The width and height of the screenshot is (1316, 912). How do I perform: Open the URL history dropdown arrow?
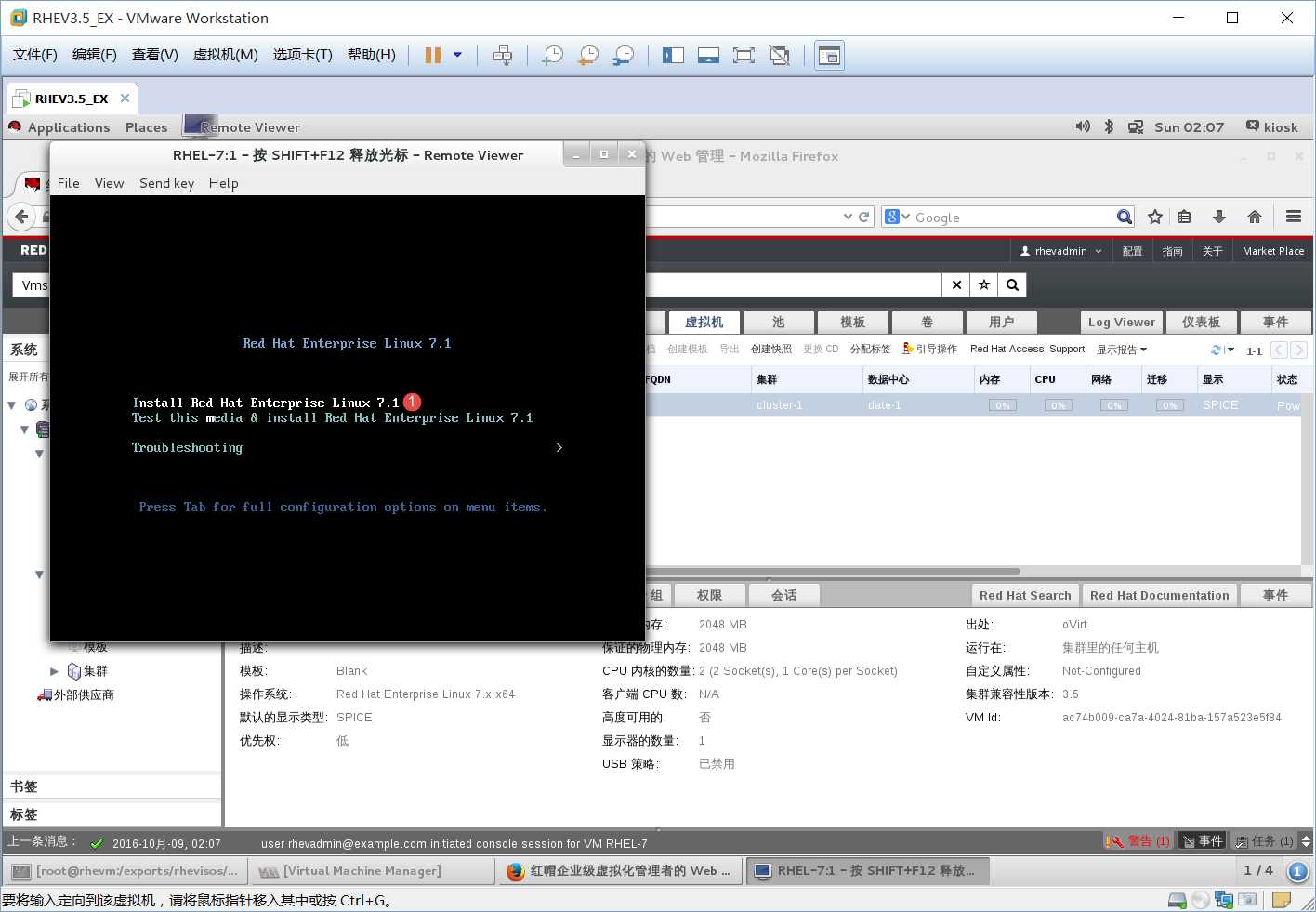coord(848,217)
